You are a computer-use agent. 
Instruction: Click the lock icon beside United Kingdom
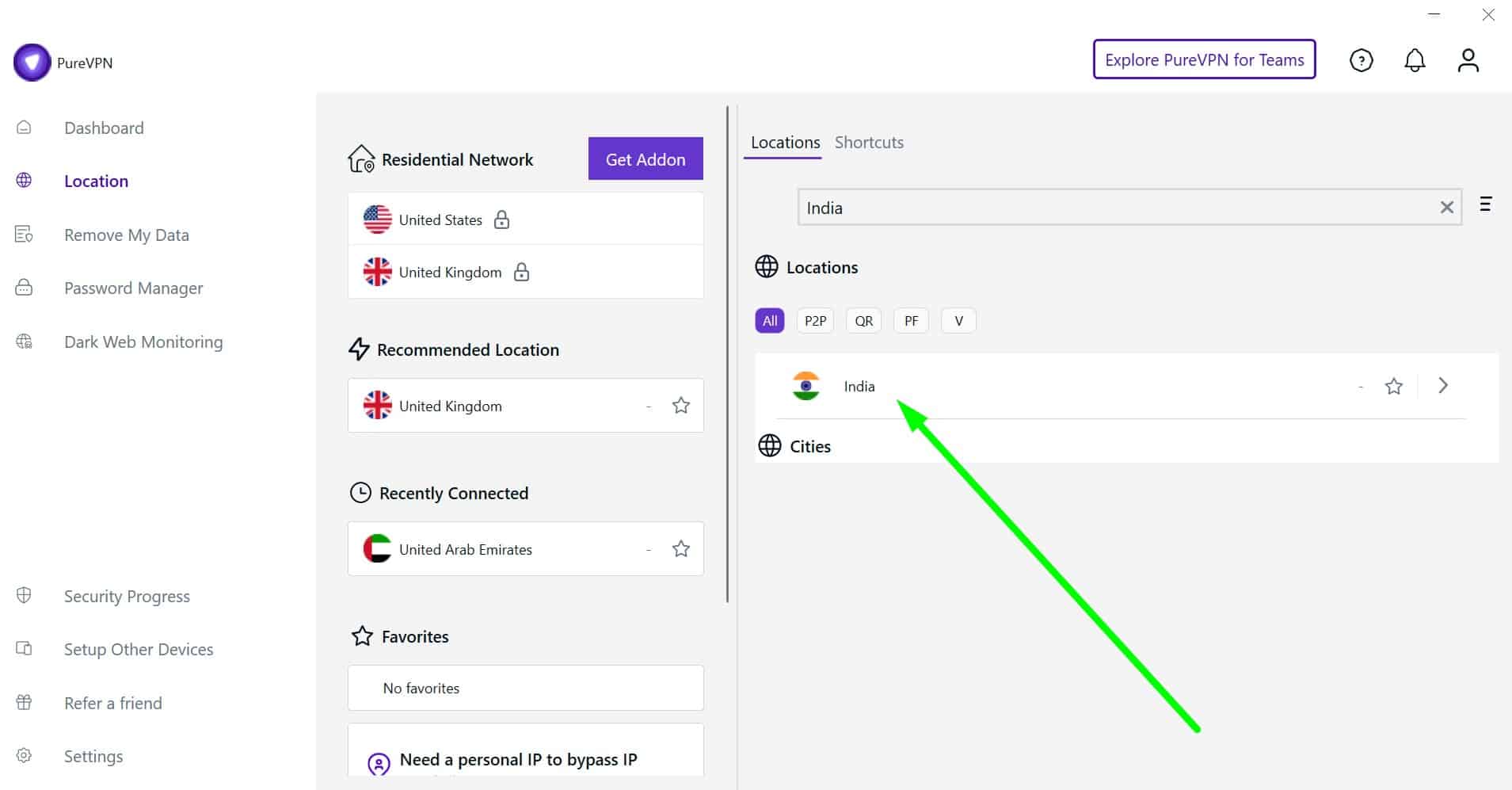[521, 272]
